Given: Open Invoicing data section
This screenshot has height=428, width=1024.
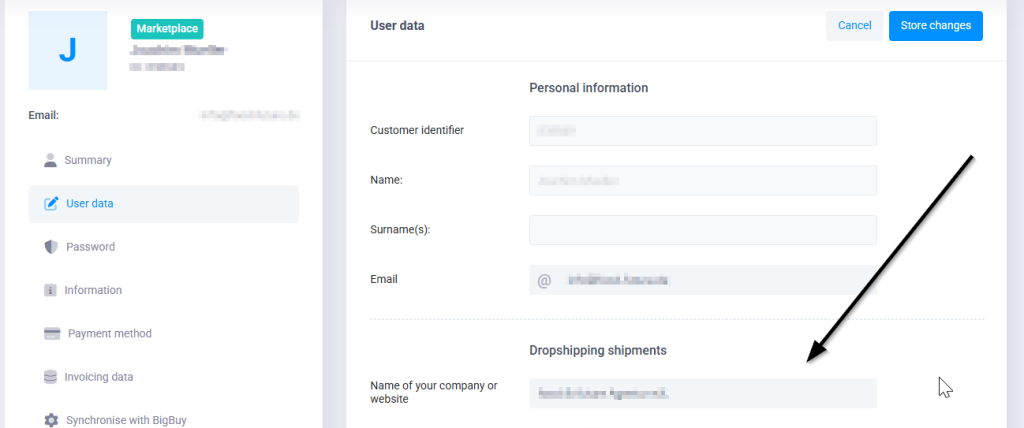Looking at the screenshot, I should click(98, 377).
